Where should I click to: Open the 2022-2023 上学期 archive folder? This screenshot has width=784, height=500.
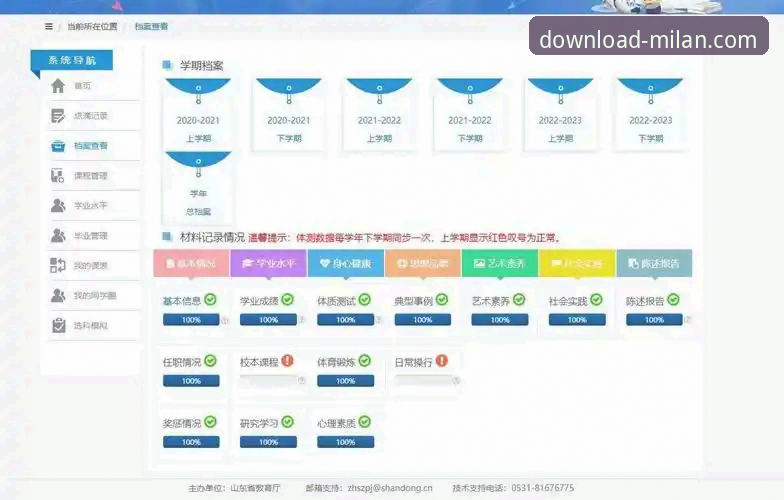click(560, 114)
